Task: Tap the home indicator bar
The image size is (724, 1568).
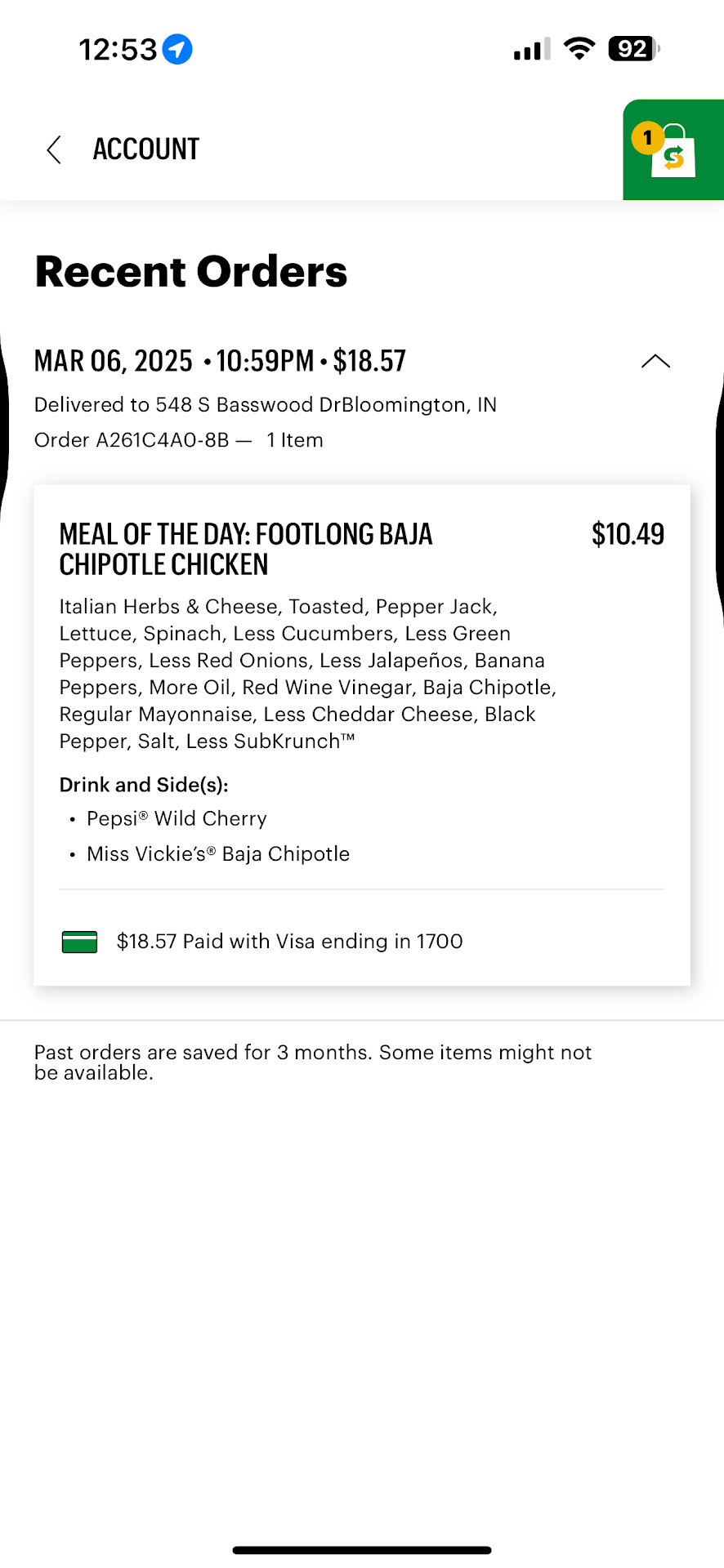Action: point(362,1549)
